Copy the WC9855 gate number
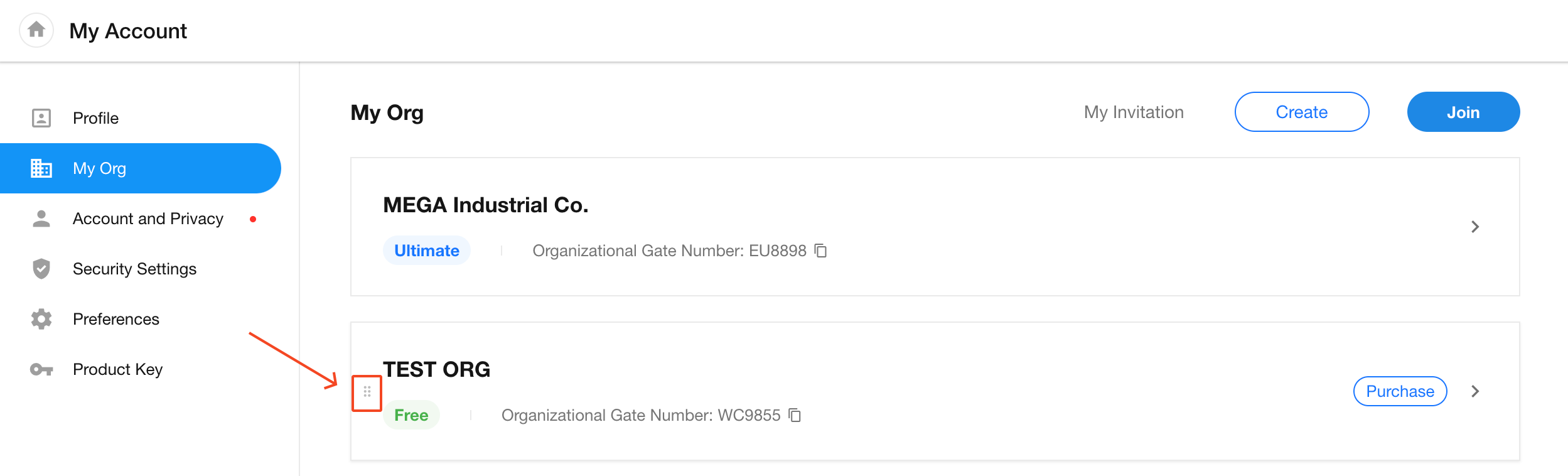Screen dimensions: 1568x476 [795, 415]
